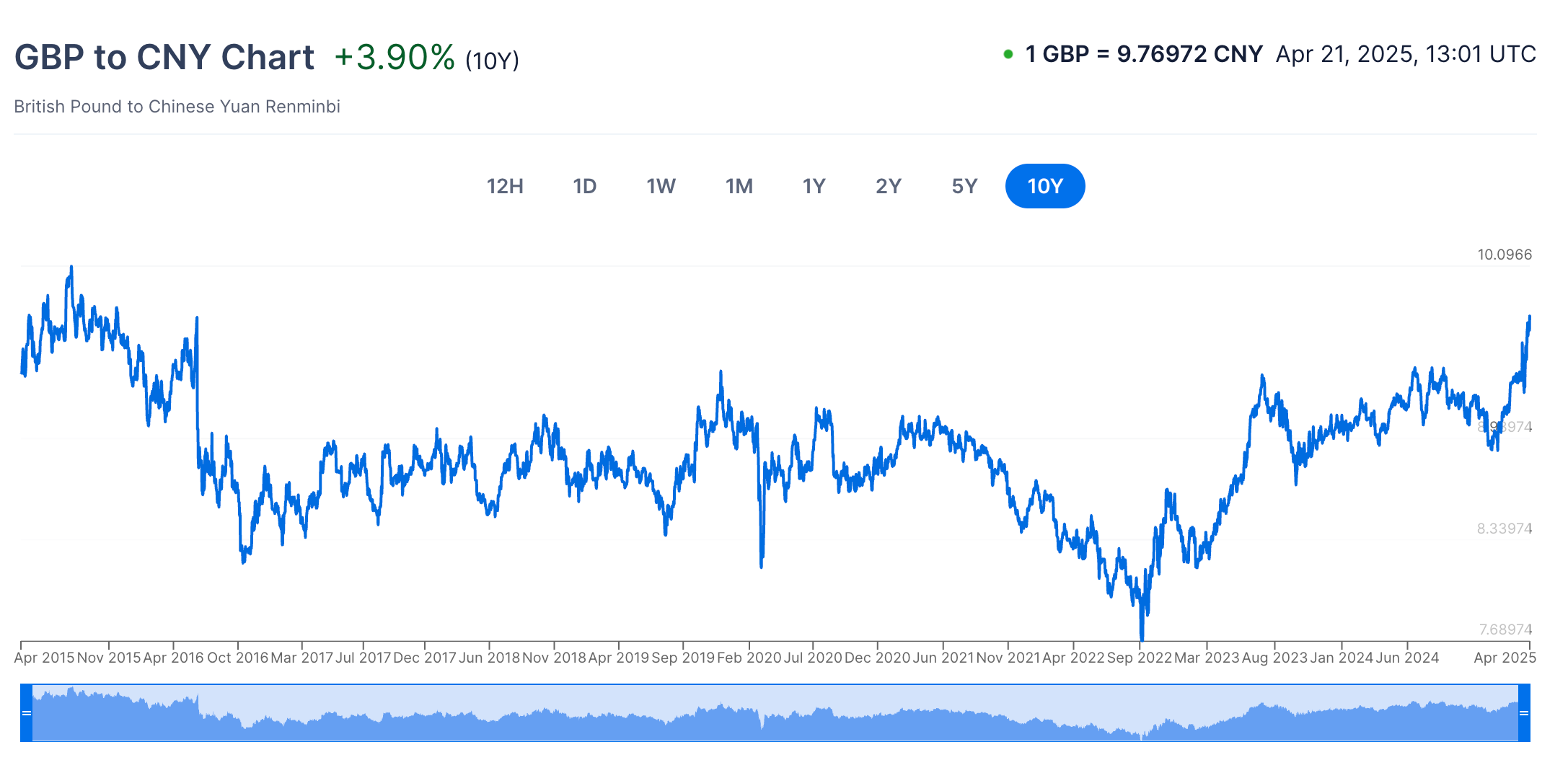Switch to the 1W range
Image resolution: width=1568 pixels, height=773 pixels.
point(661,186)
